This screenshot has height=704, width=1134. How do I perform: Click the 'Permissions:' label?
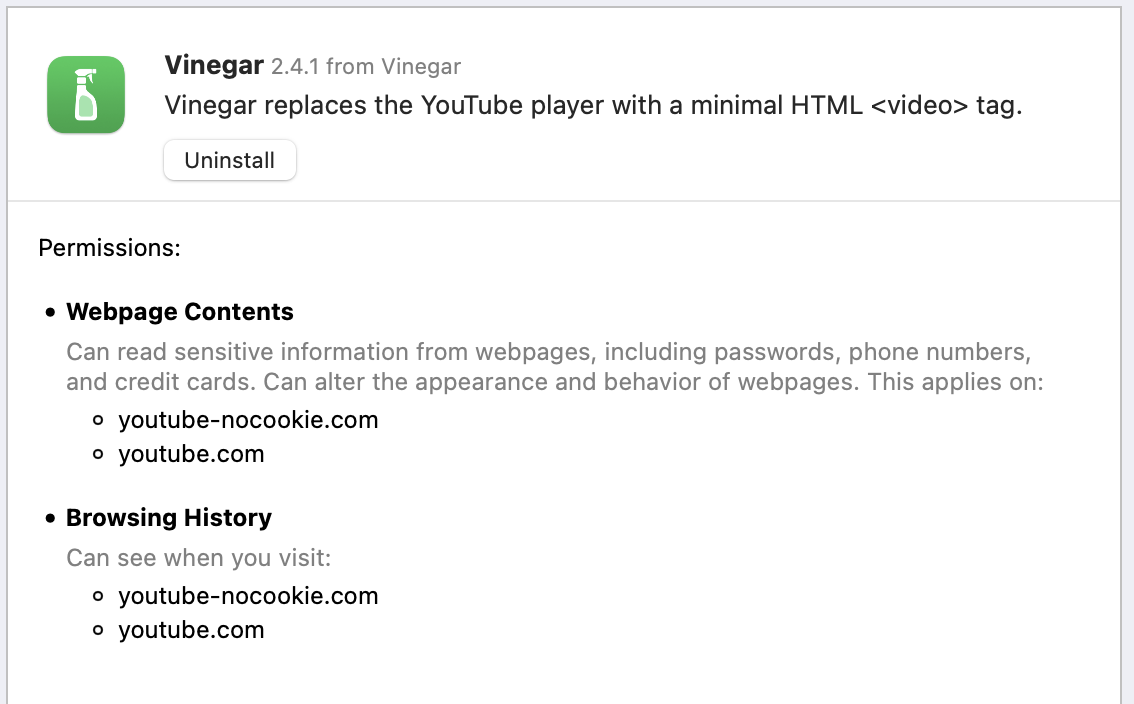(109, 247)
